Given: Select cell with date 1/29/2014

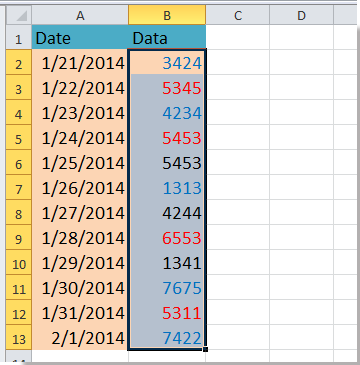Looking at the screenshot, I should 80,262.
